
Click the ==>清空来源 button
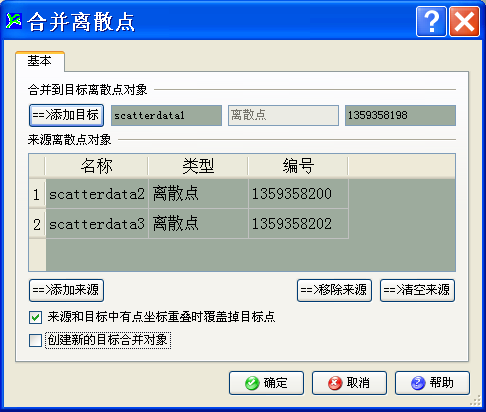[x=417, y=290]
